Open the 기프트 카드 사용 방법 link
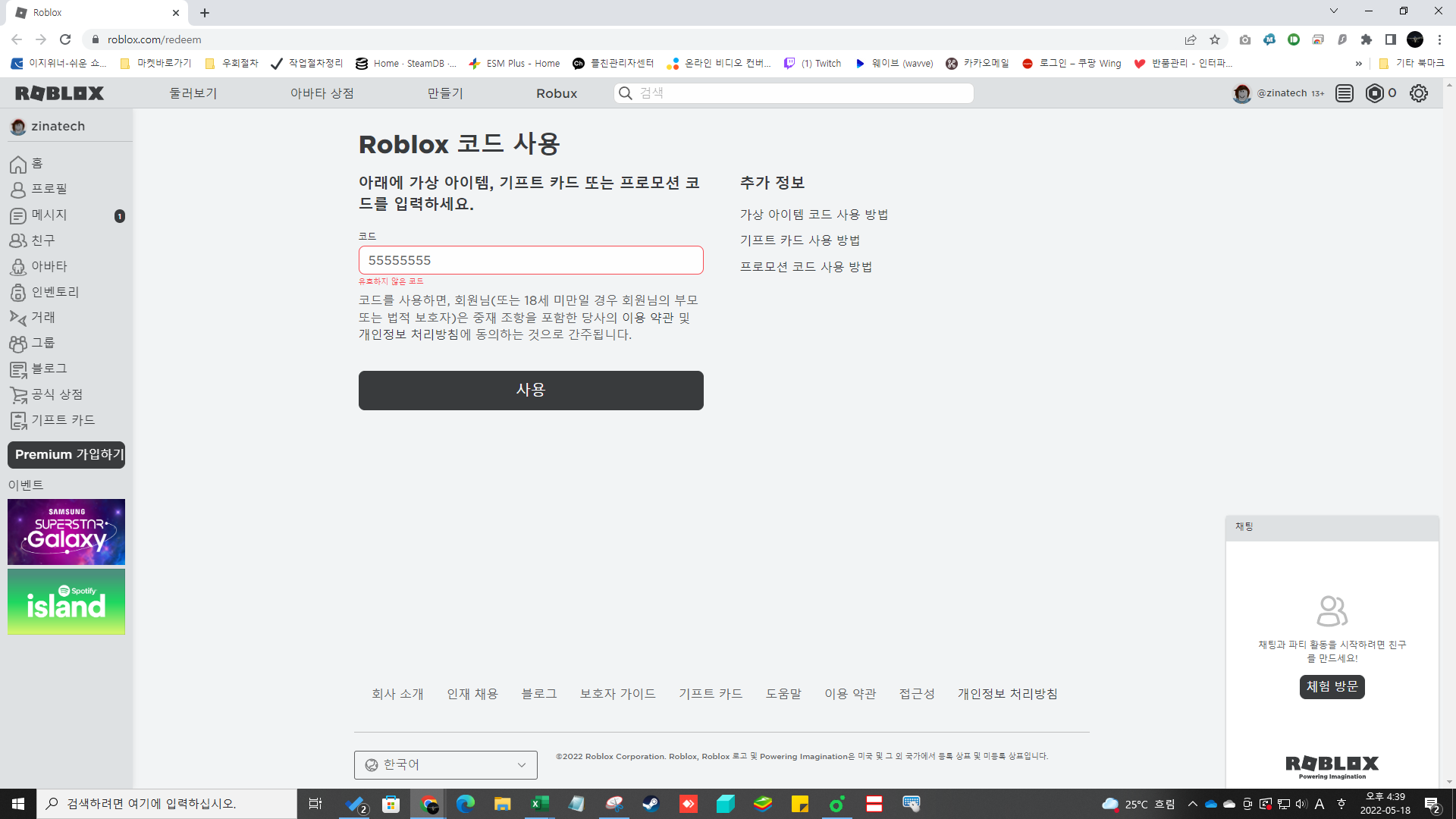The image size is (1456, 819). tap(799, 240)
